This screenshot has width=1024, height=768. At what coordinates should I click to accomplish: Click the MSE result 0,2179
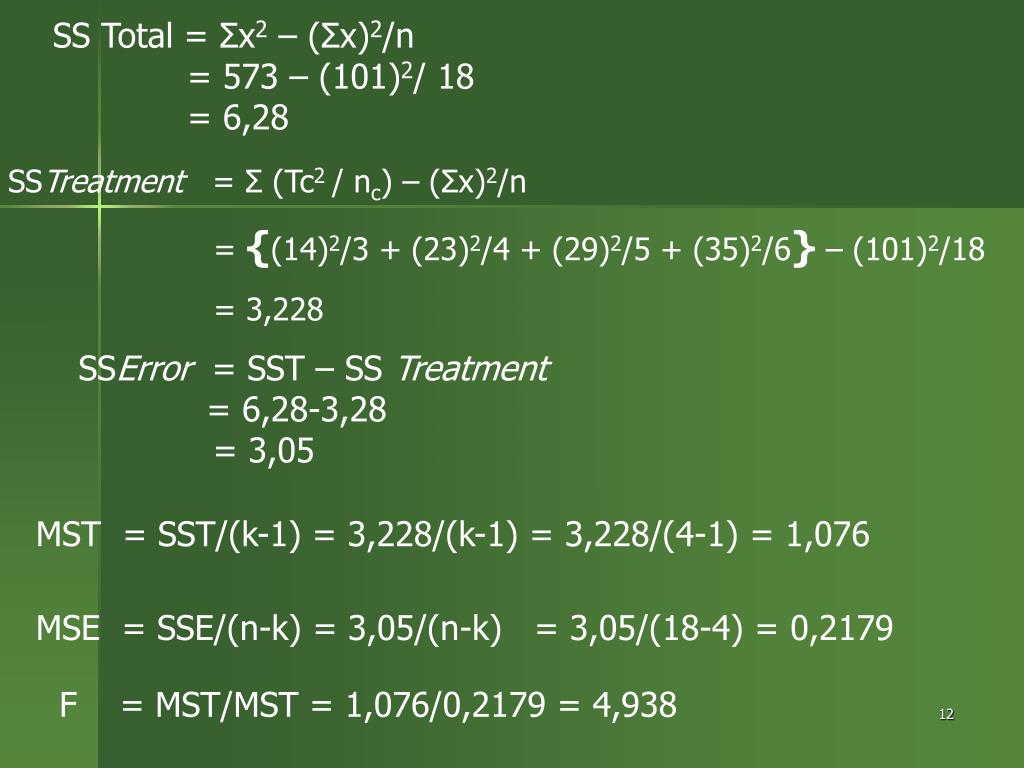point(841,628)
